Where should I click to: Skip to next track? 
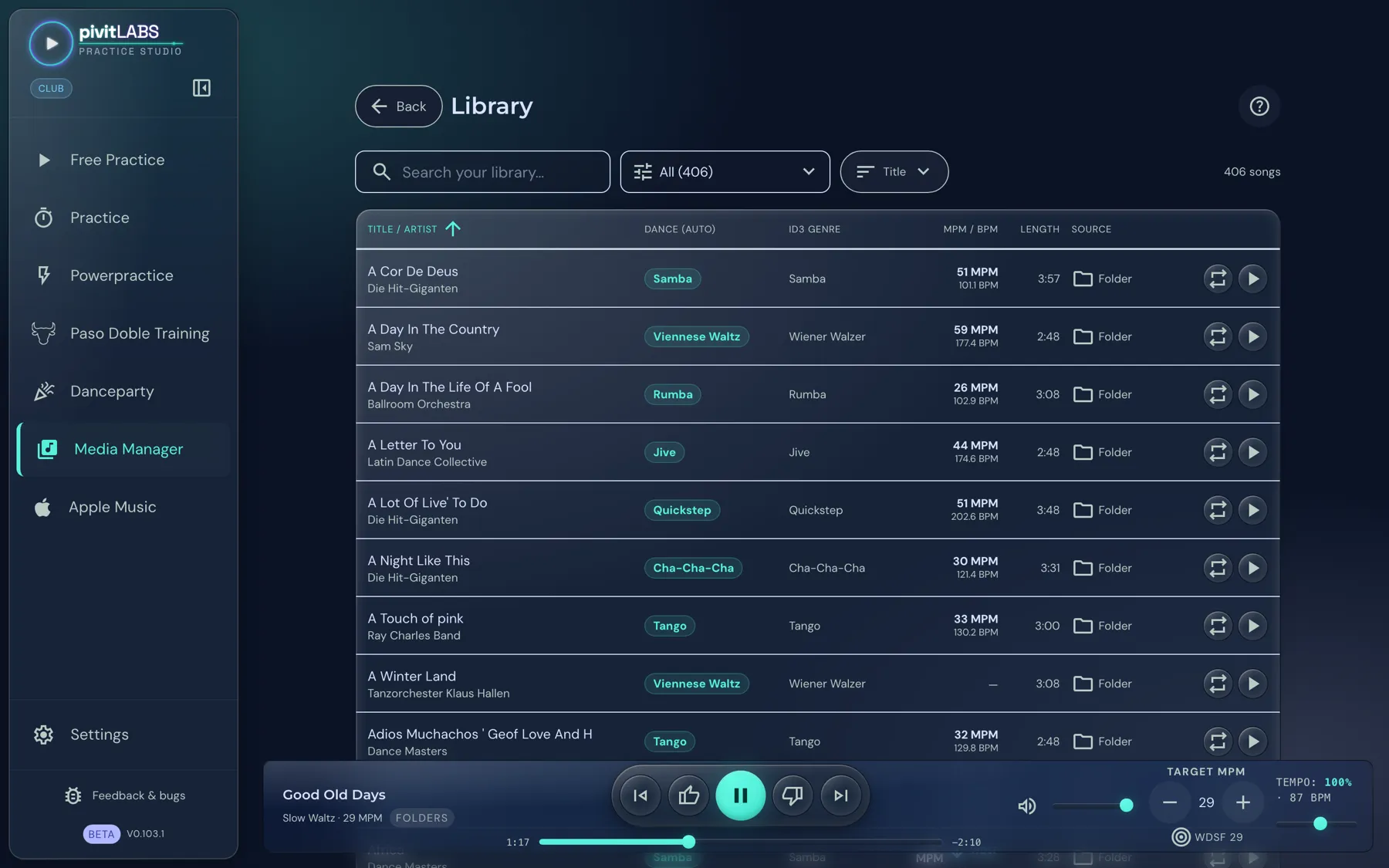(840, 795)
